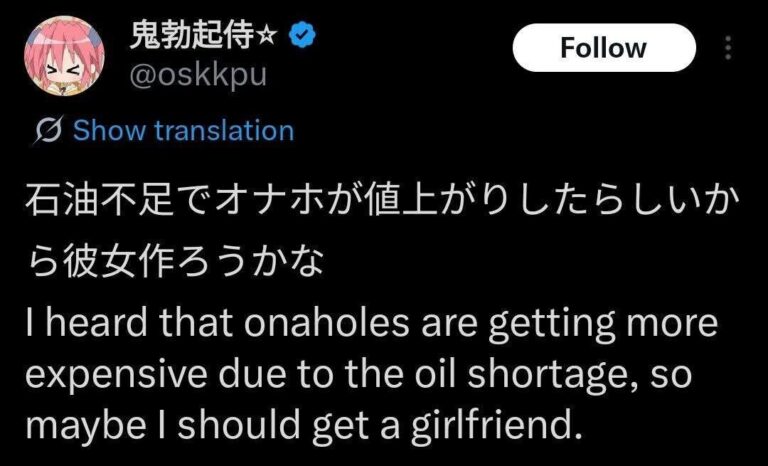768x466 pixels.
Task: Open the @oskkpu handle profile link
Action: click(199, 75)
